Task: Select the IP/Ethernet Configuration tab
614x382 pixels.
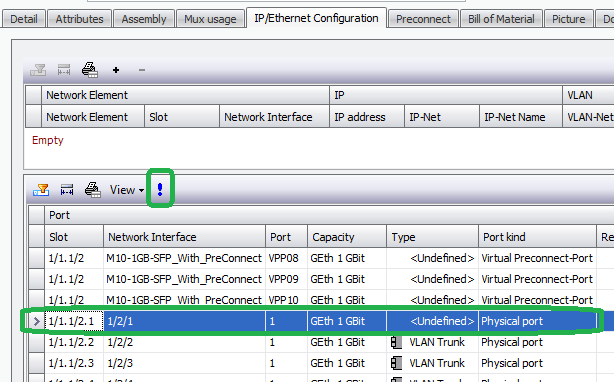Action: [316, 18]
